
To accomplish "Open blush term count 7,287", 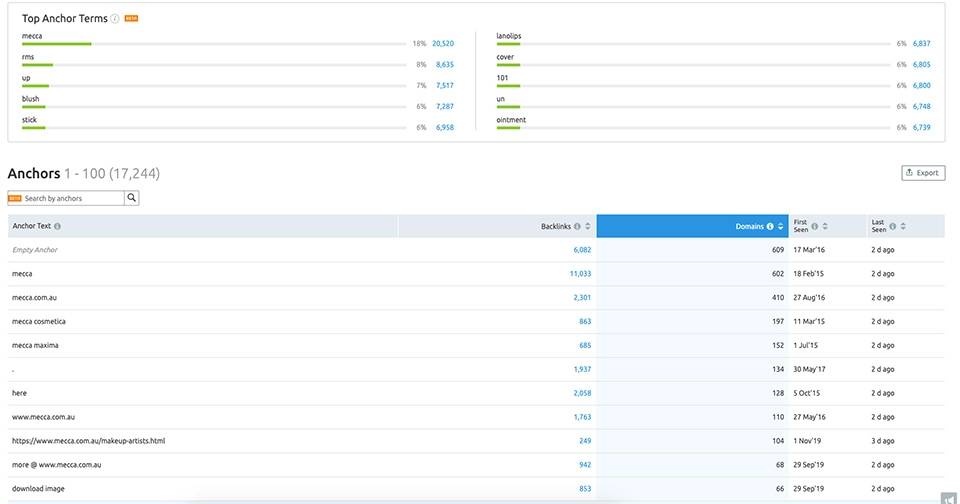I will coord(445,106).
